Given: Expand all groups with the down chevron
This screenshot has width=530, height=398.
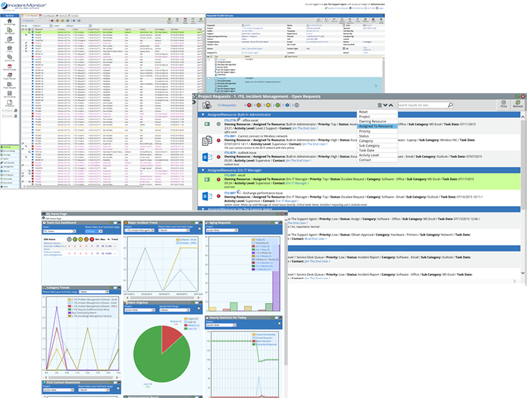Looking at the screenshot, I should coord(385,105).
